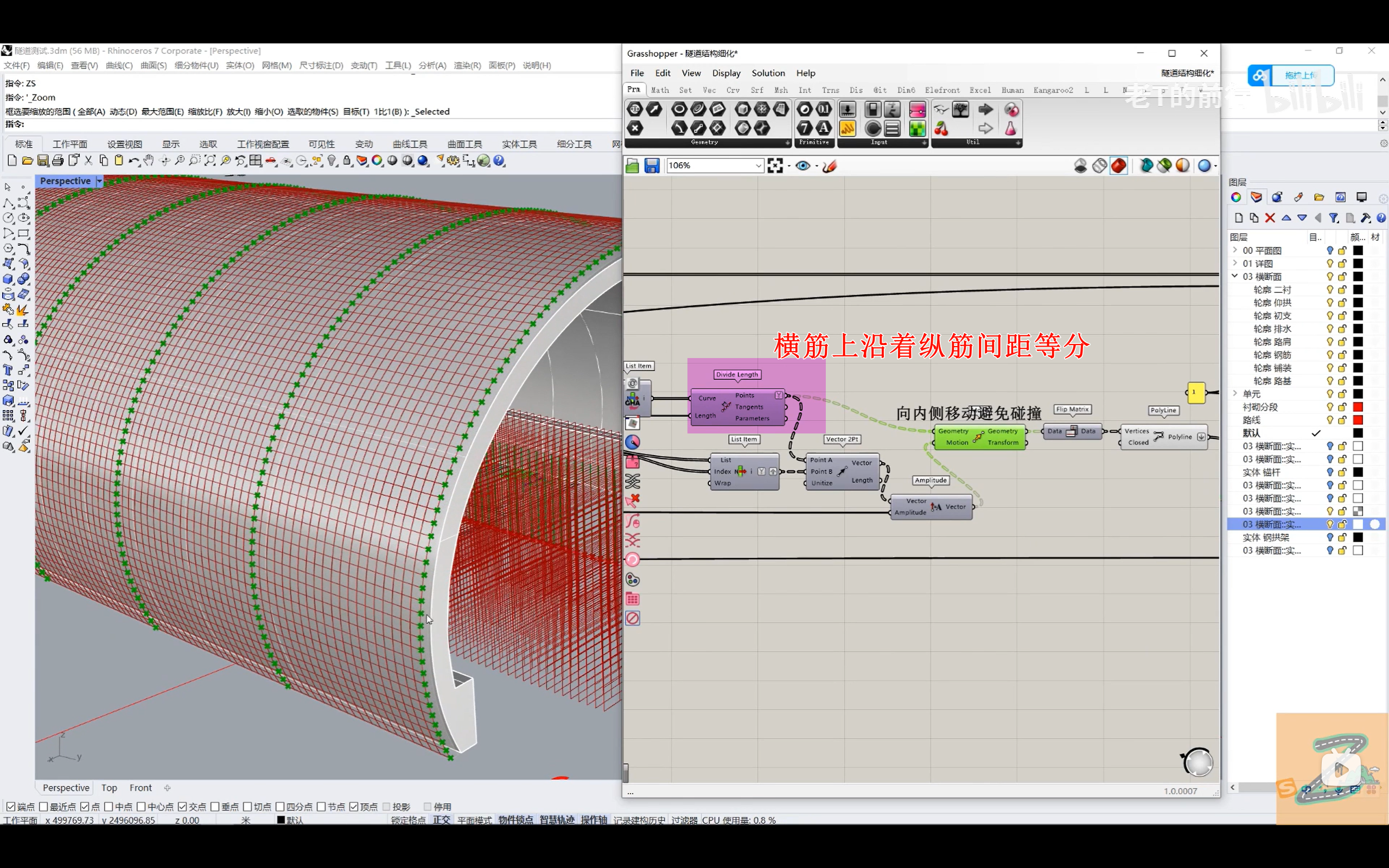The height and width of the screenshot is (868, 1389).
Task: Click the 正交 ortho status button
Action: (441, 820)
